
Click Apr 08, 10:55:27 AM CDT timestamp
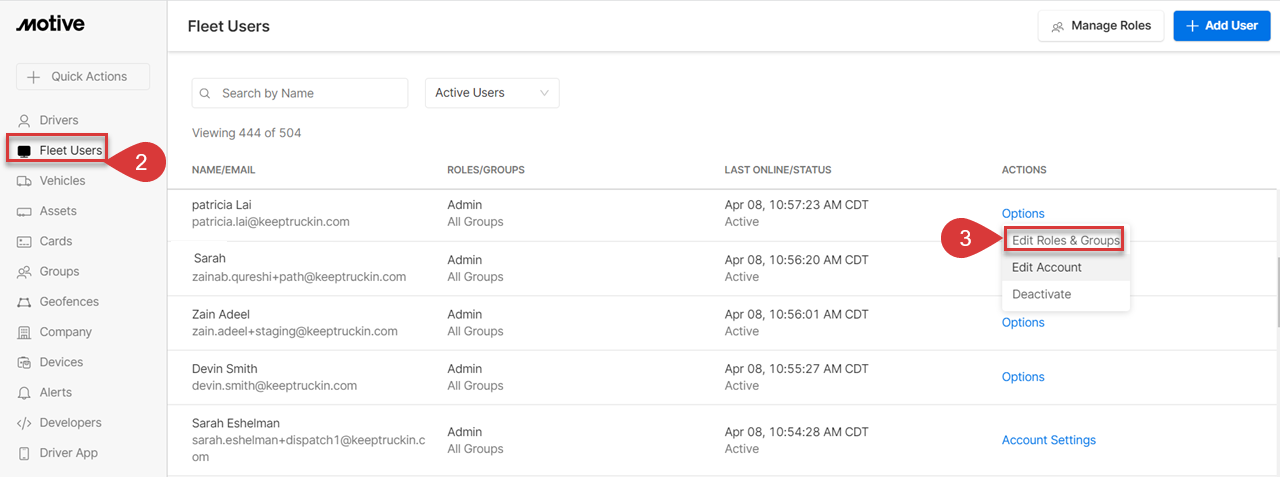(797, 368)
